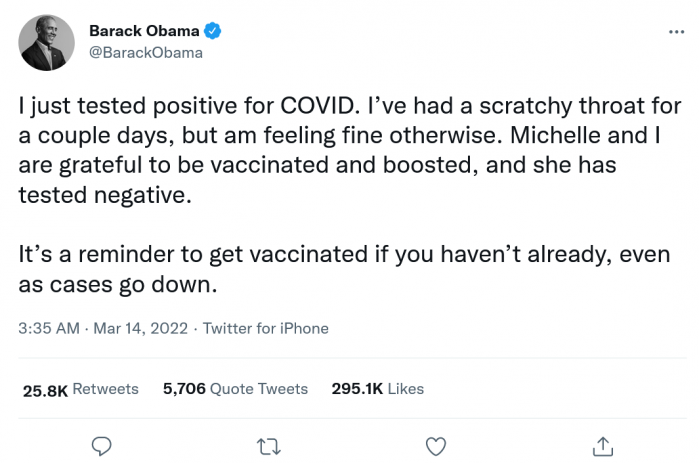
Task: Click the "tested negative" text
Action: (101, 195)
